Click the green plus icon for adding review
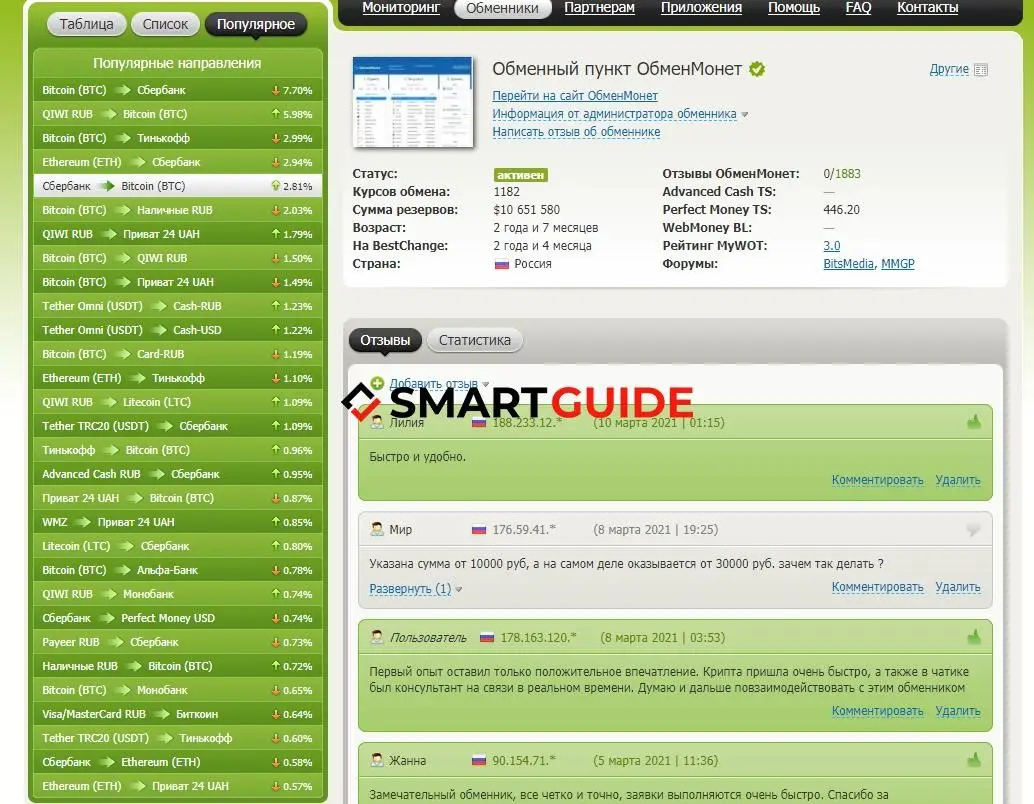The height and width of the screenshot is (804, 1034). coord(377,383)
